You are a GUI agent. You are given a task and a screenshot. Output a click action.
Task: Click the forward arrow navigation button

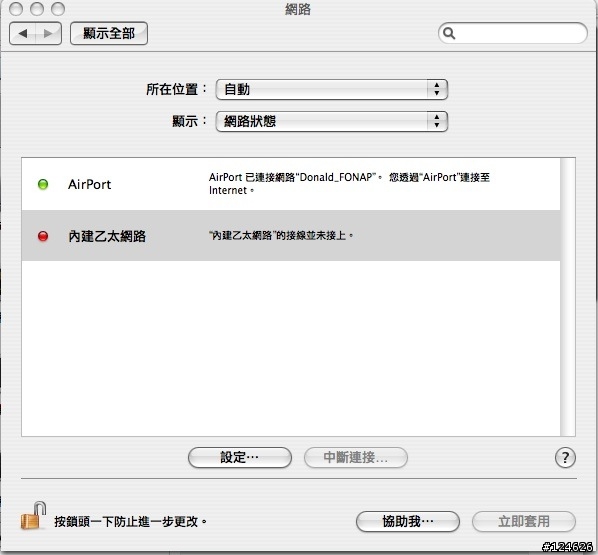tap(48, 34)
